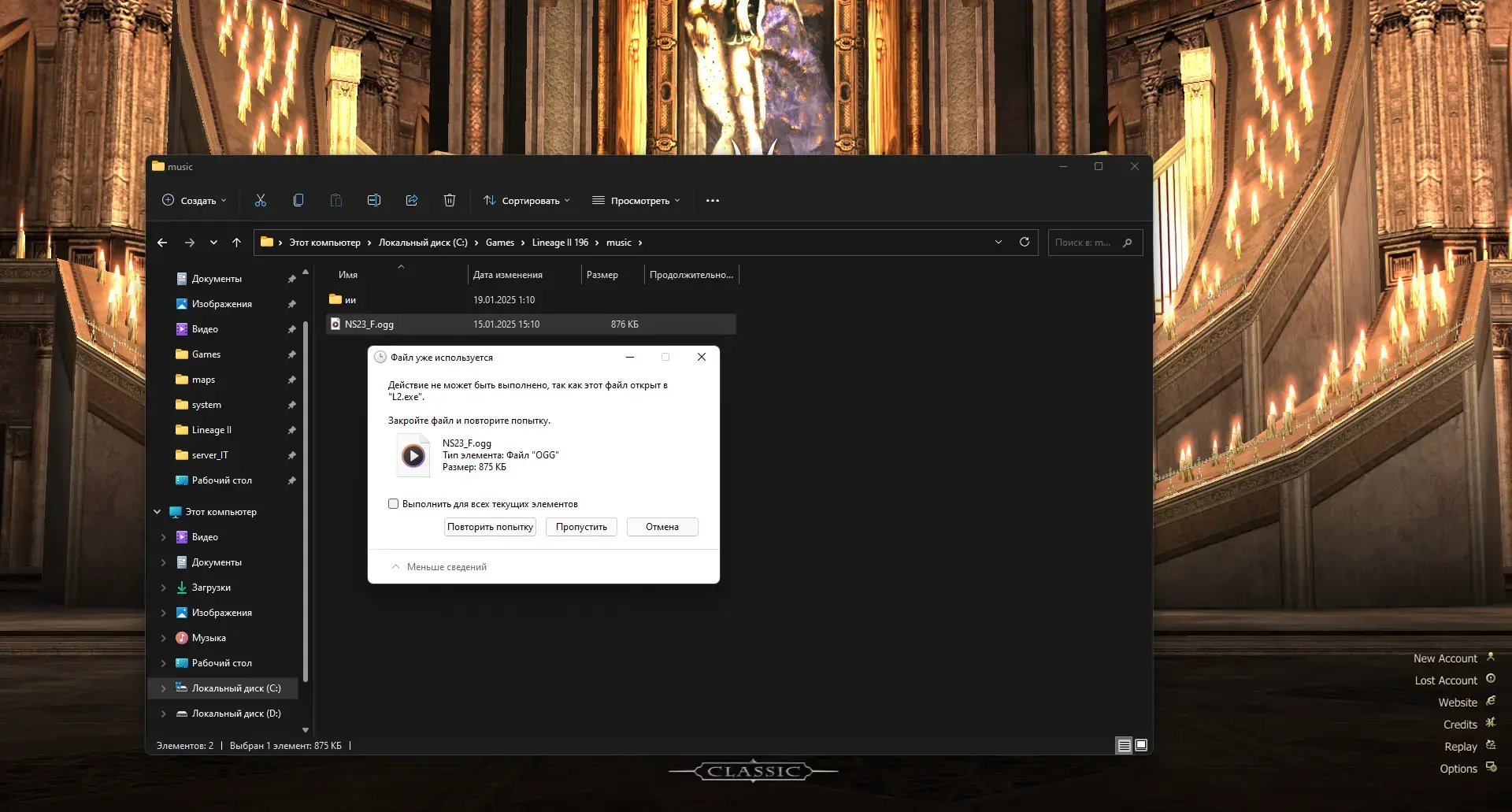Click Options link in game

coord(1458,769)
